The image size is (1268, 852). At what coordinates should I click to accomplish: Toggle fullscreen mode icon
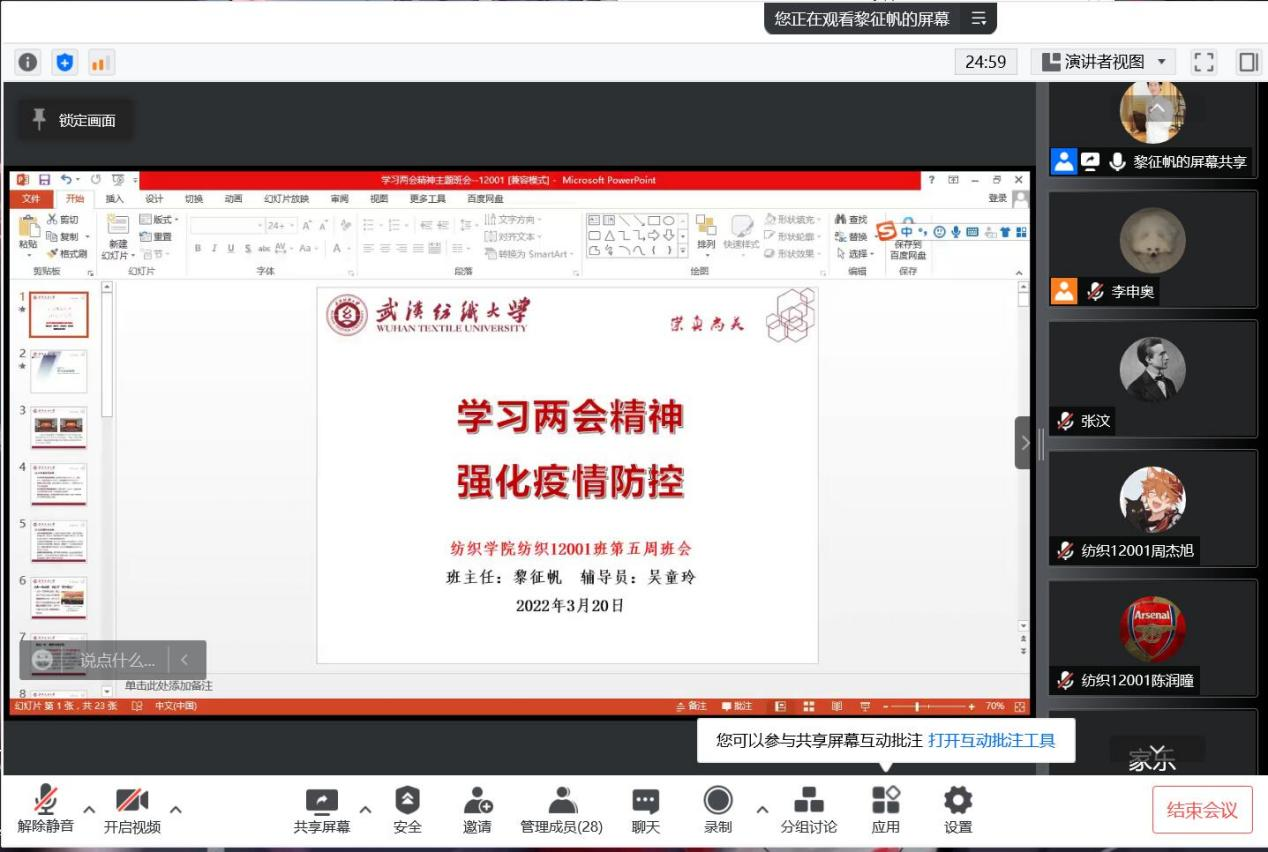point(1205,62)
